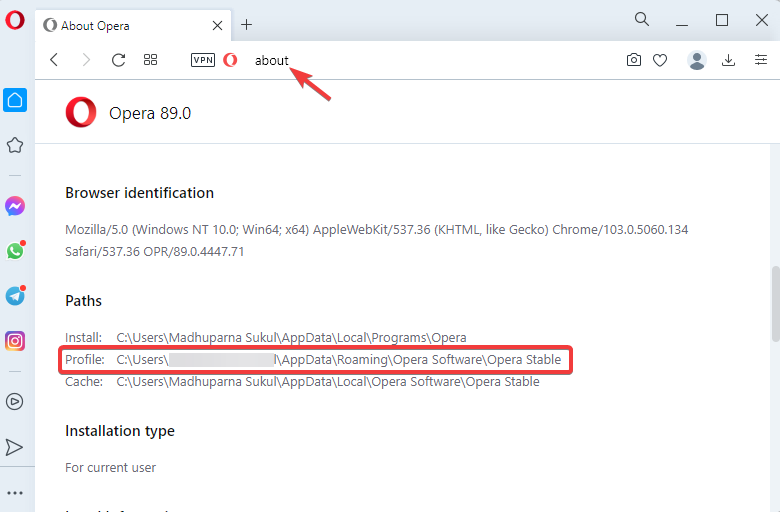Open the Opera main menu logo
Screen dimensions: 780x512
click(15, 20)
